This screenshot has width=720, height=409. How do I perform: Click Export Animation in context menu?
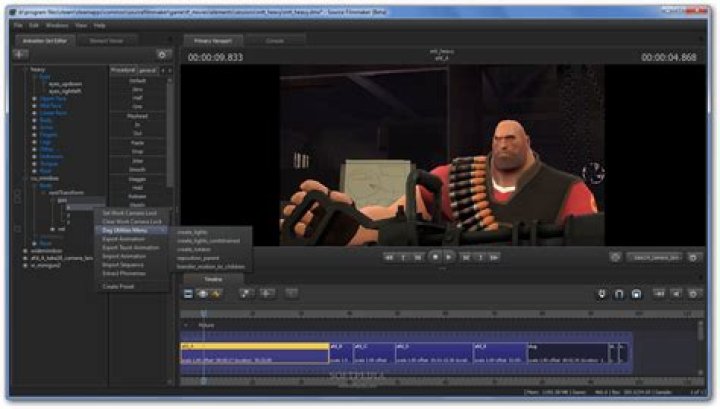[124, 239]
